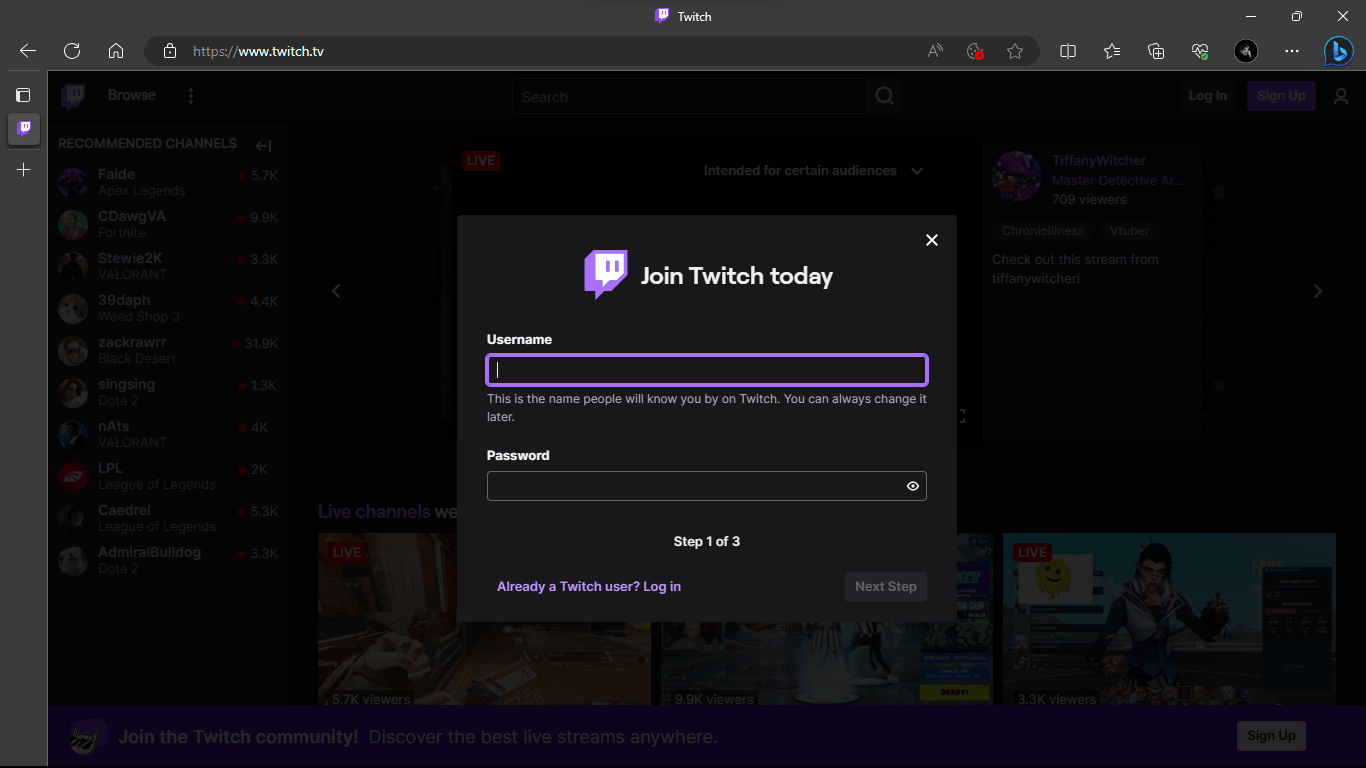Click the Twitch Search box

[690, 96]
